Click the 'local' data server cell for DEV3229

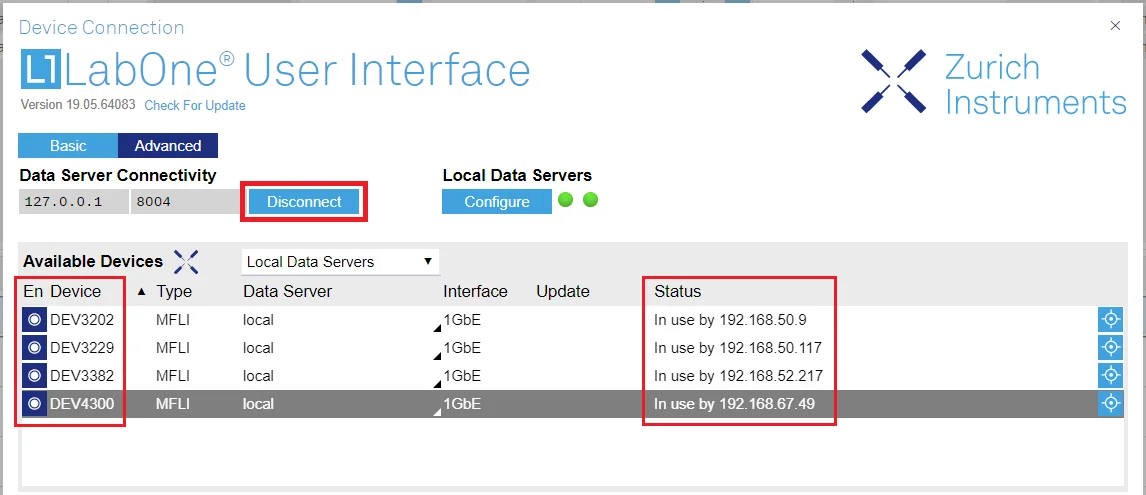[259, 347]
